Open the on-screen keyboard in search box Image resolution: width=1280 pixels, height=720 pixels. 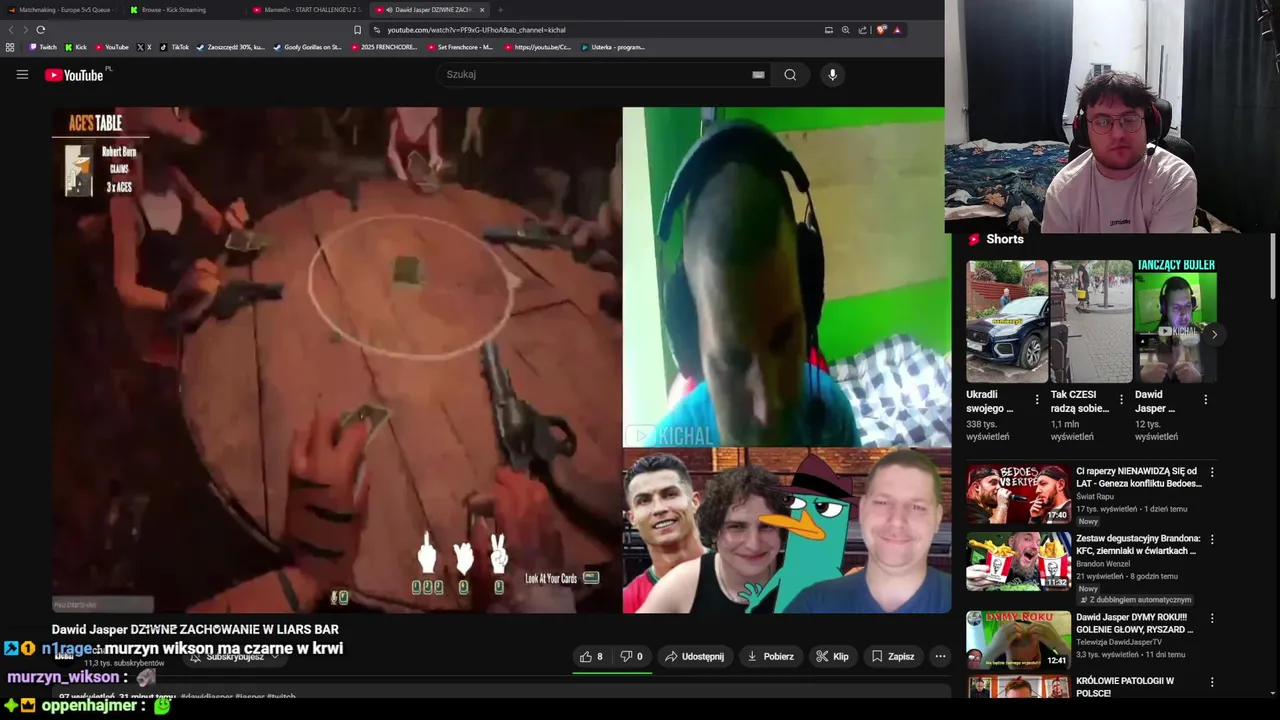(758, 74)
